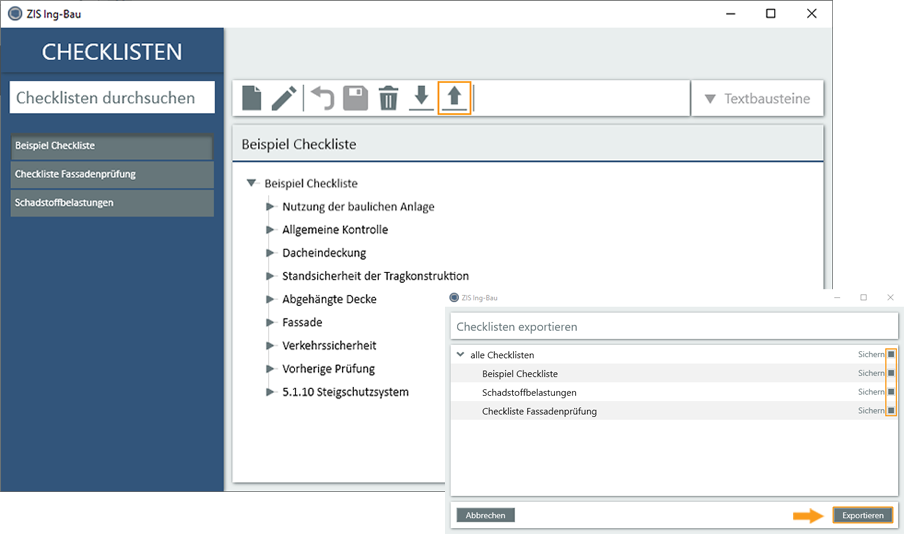Click the floppy disk save icon
This screenshot has width=904, height=534.
click(355, 98)
